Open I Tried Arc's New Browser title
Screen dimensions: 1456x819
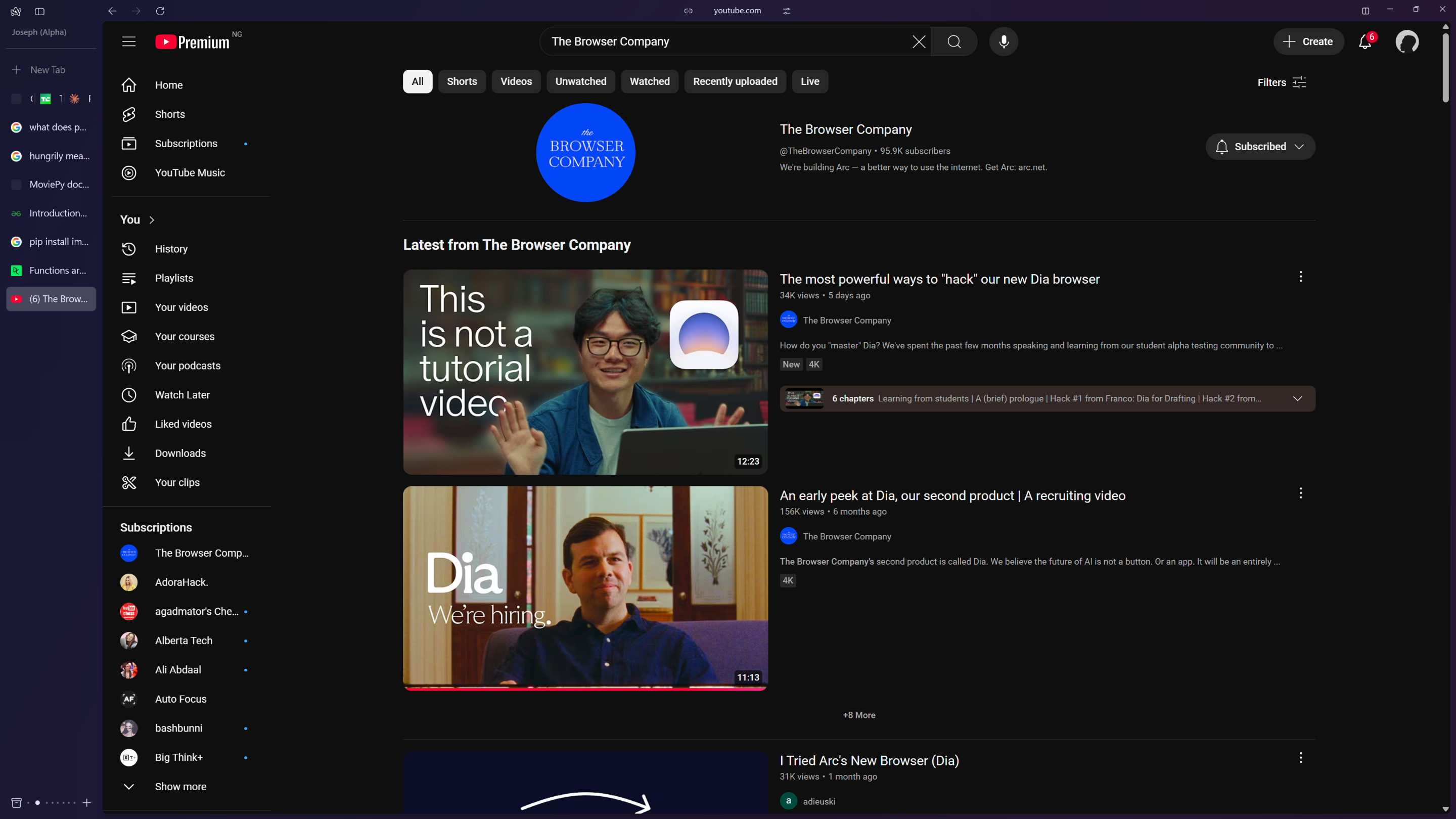coord(870,761)
